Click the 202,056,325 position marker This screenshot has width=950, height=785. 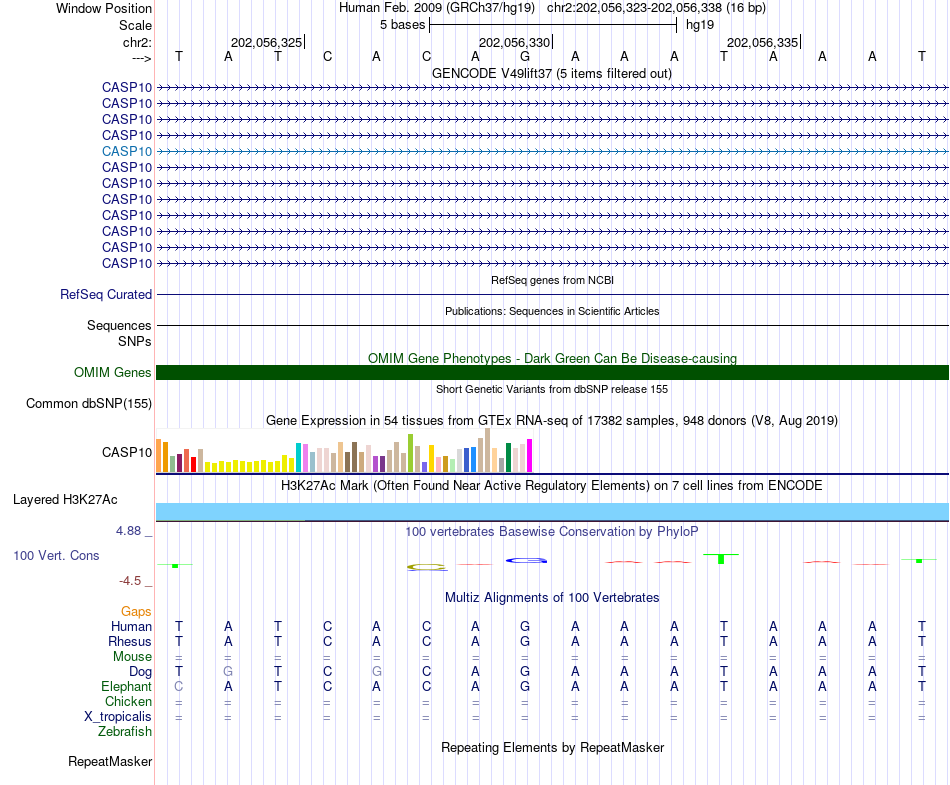click(267, 42)
